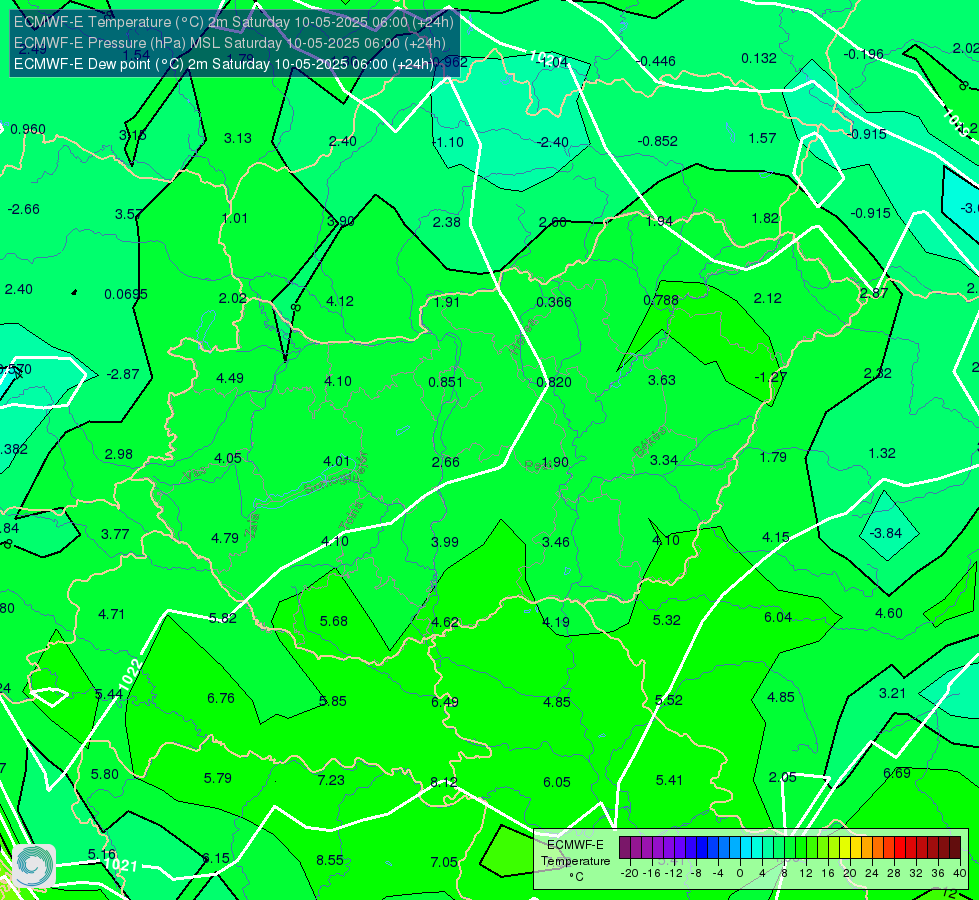
Task: Click the grid value 3.13
Action: coord(238,138)
